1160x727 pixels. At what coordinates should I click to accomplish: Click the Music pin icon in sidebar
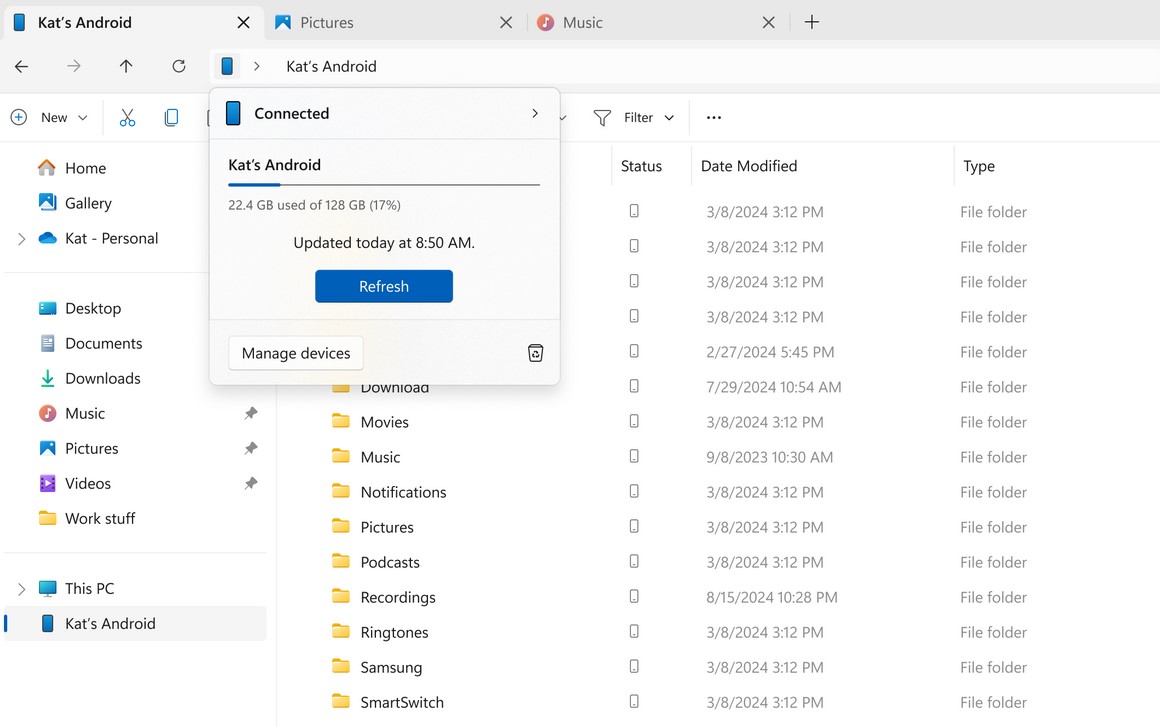tap(251, 413)
